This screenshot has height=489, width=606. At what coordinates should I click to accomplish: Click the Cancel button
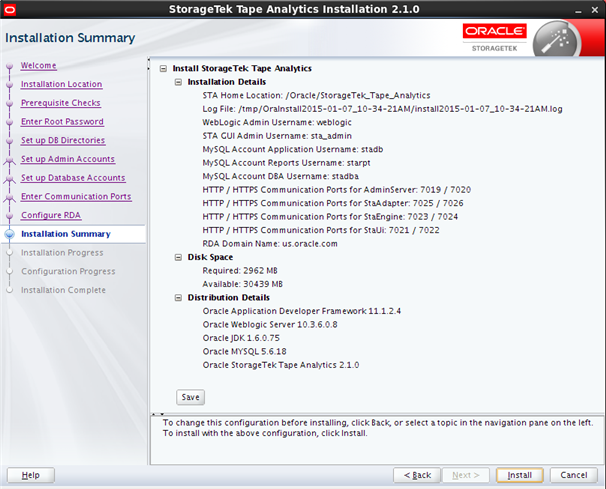click(x=574, y=475)
